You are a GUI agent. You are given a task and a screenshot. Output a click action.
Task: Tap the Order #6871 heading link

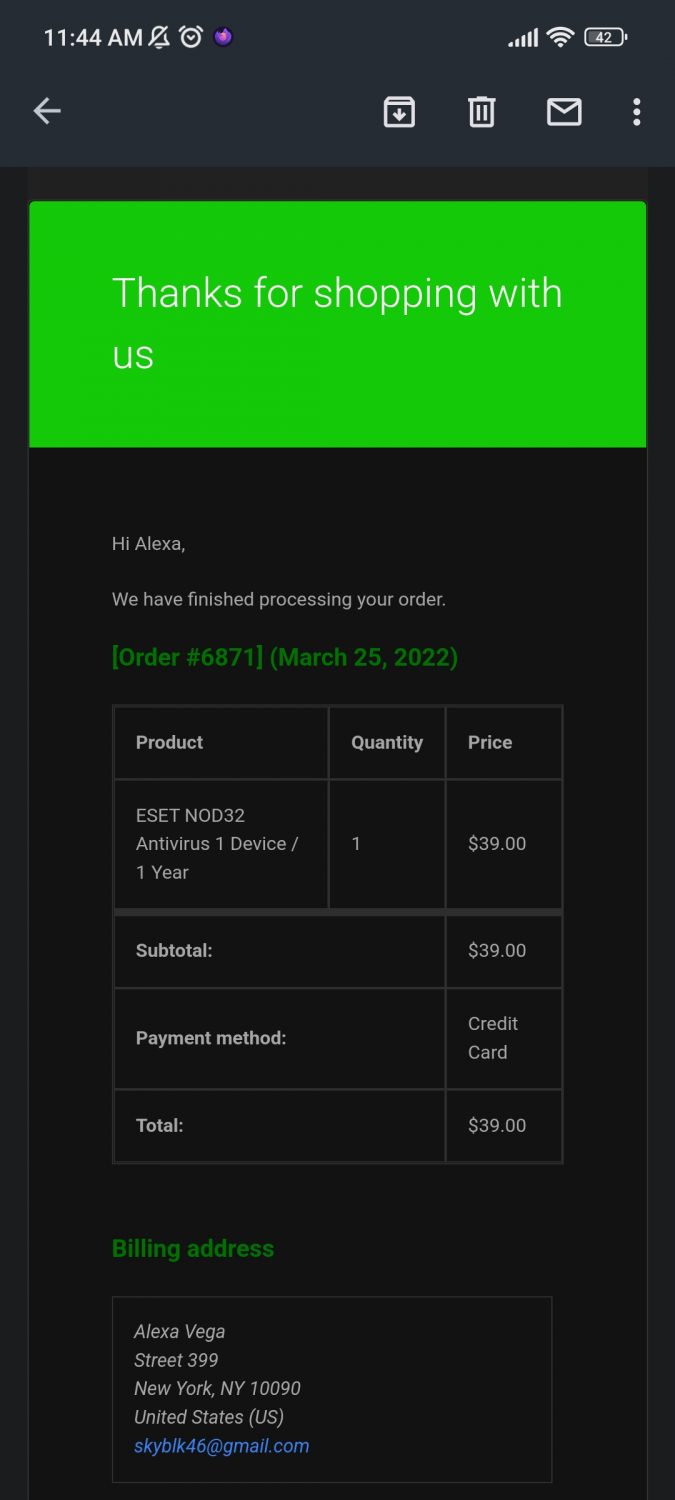tap(284, 657)
